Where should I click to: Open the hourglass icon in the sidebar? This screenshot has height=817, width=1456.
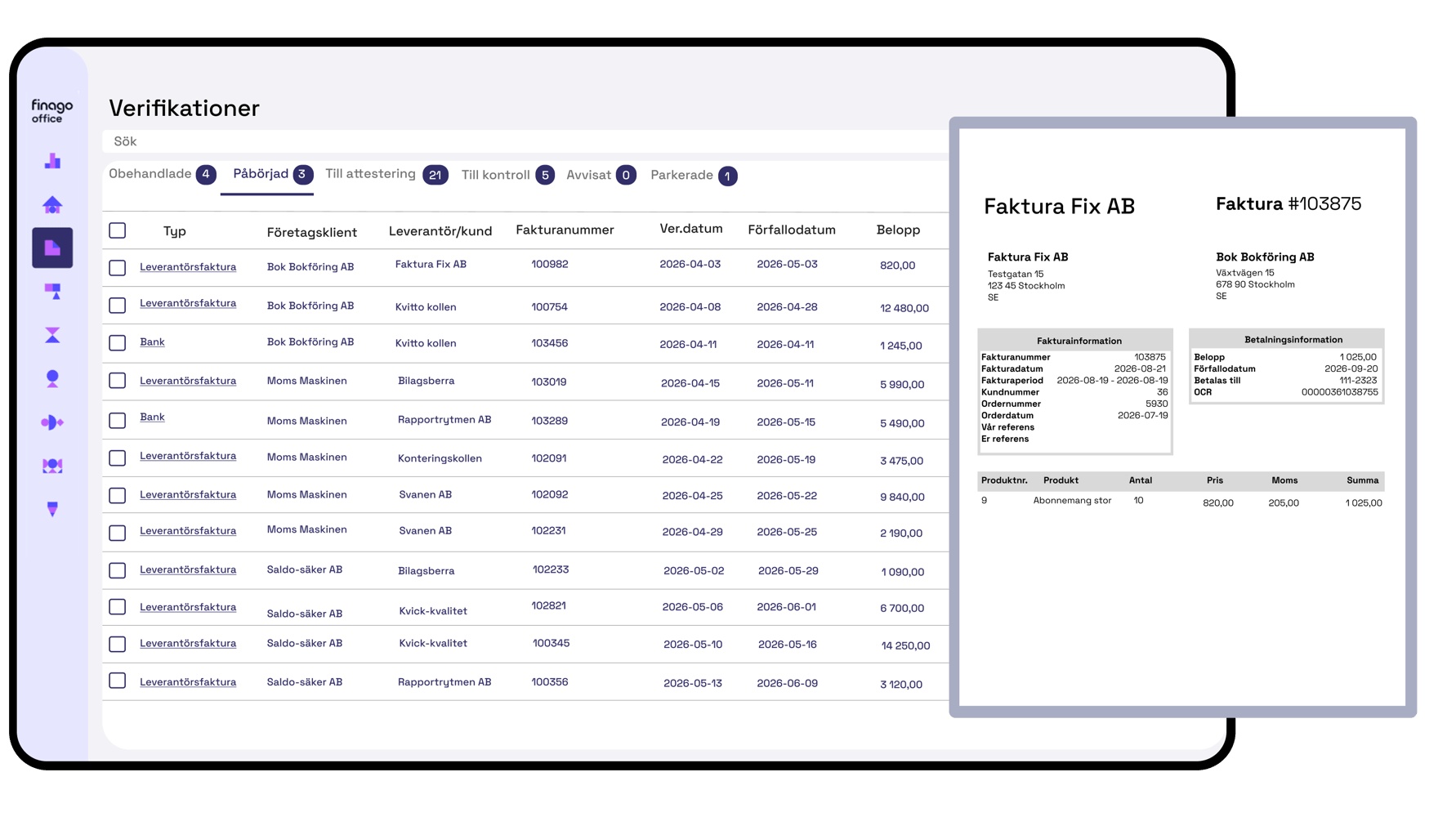(52, 334)
